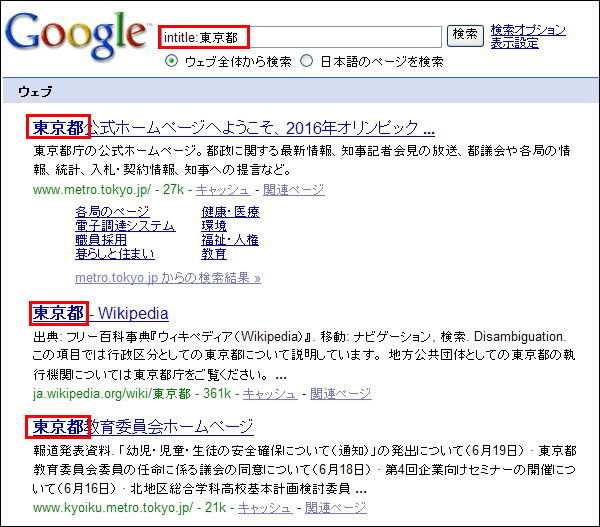Click the search box containing intitle:東京都

[300, 37]
